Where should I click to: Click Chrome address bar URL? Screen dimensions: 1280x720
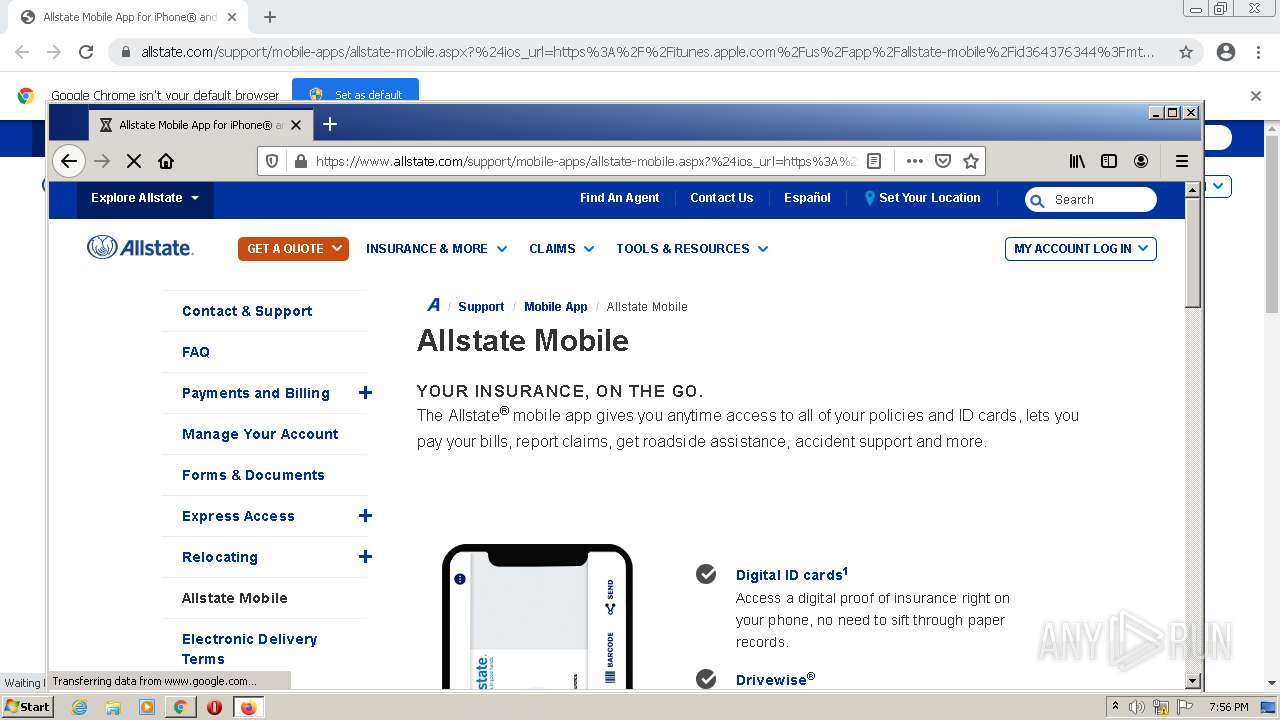(647, 52)
